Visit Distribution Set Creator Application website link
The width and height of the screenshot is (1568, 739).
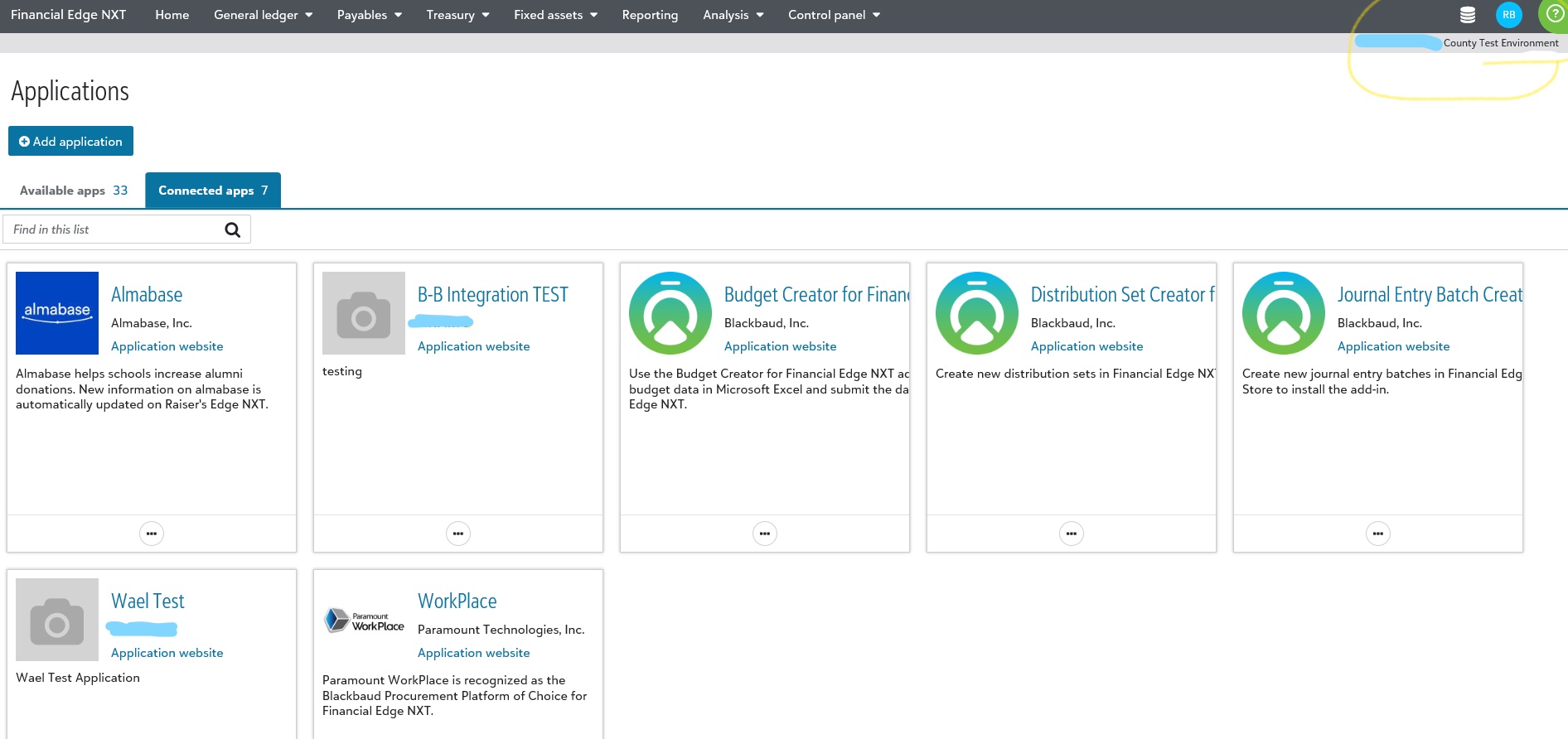tap(1087, 346)
